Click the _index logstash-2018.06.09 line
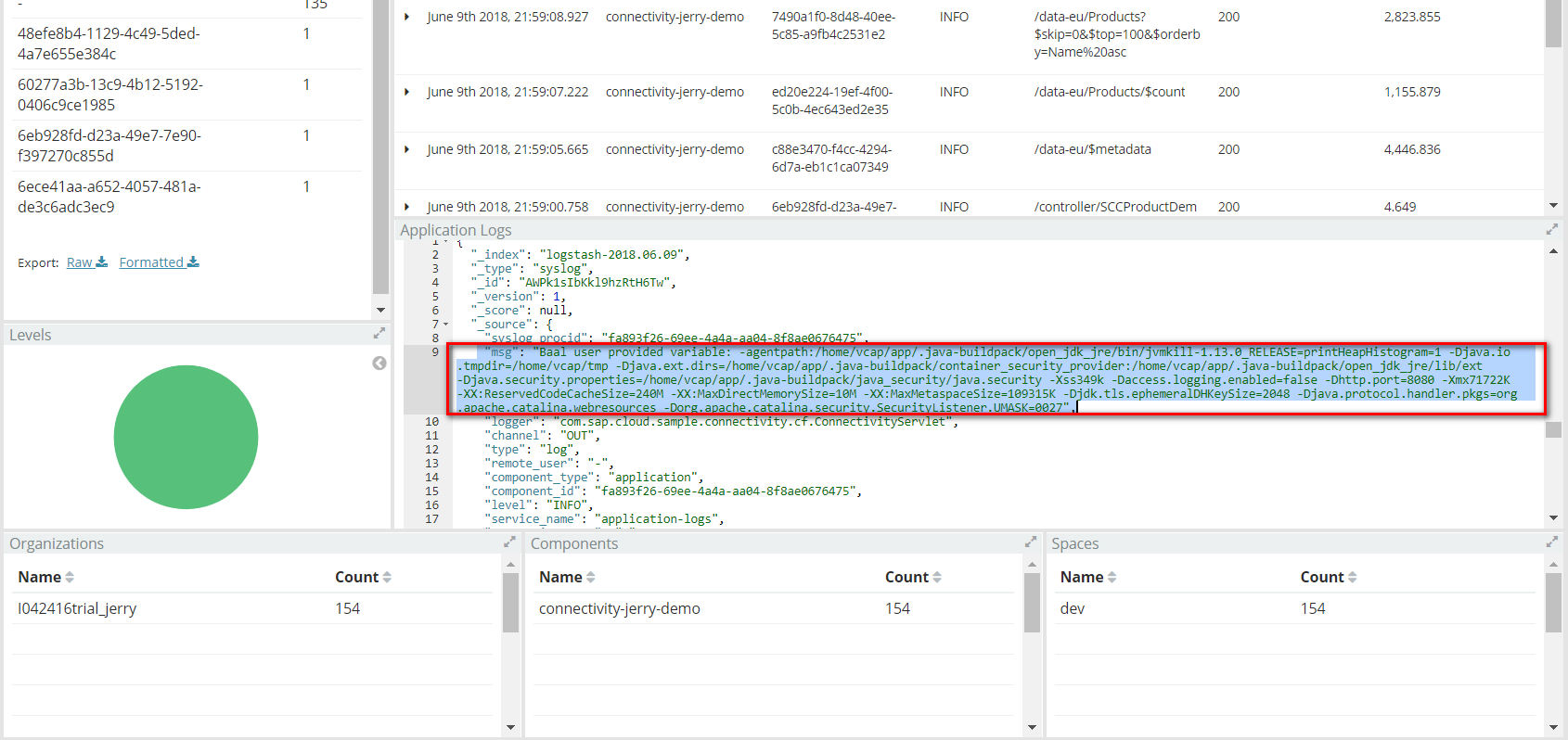1568x740 pixels. (x=580, y=254)
